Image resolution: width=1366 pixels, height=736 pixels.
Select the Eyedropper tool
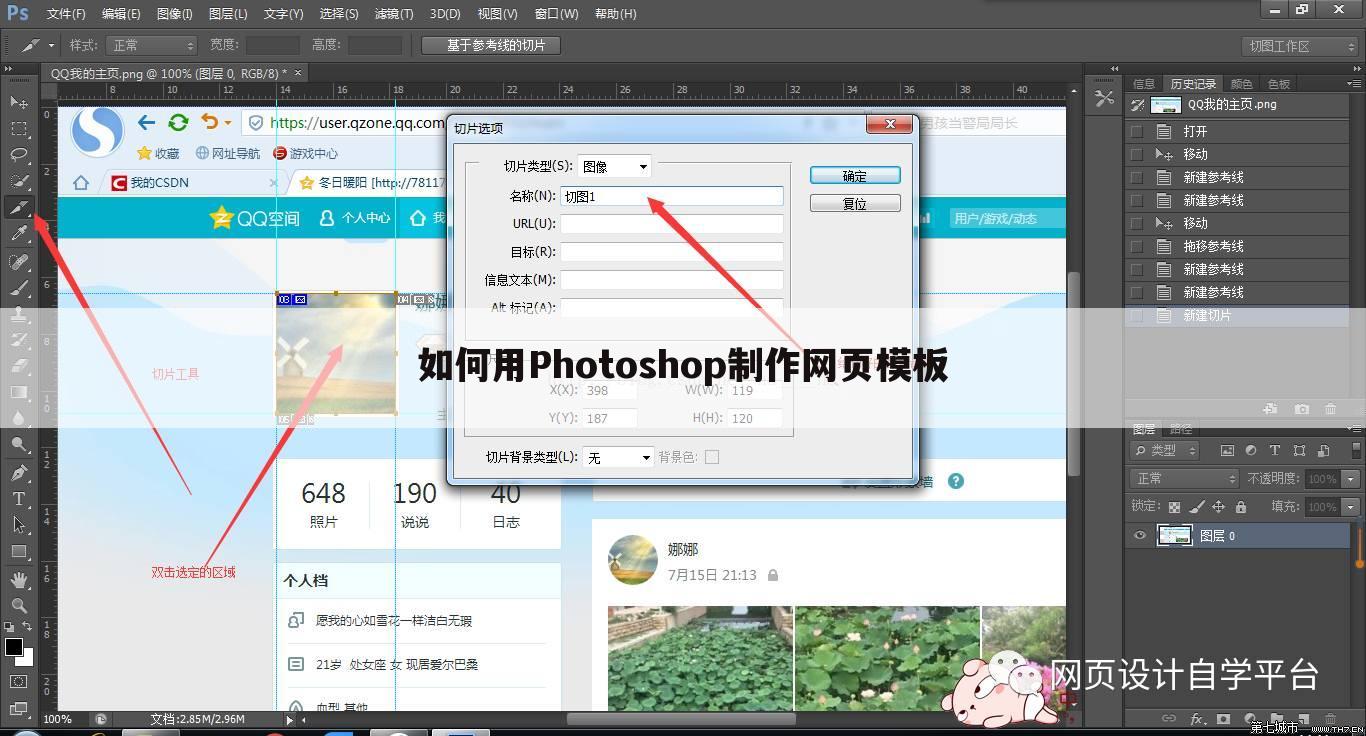coord(19,234)
